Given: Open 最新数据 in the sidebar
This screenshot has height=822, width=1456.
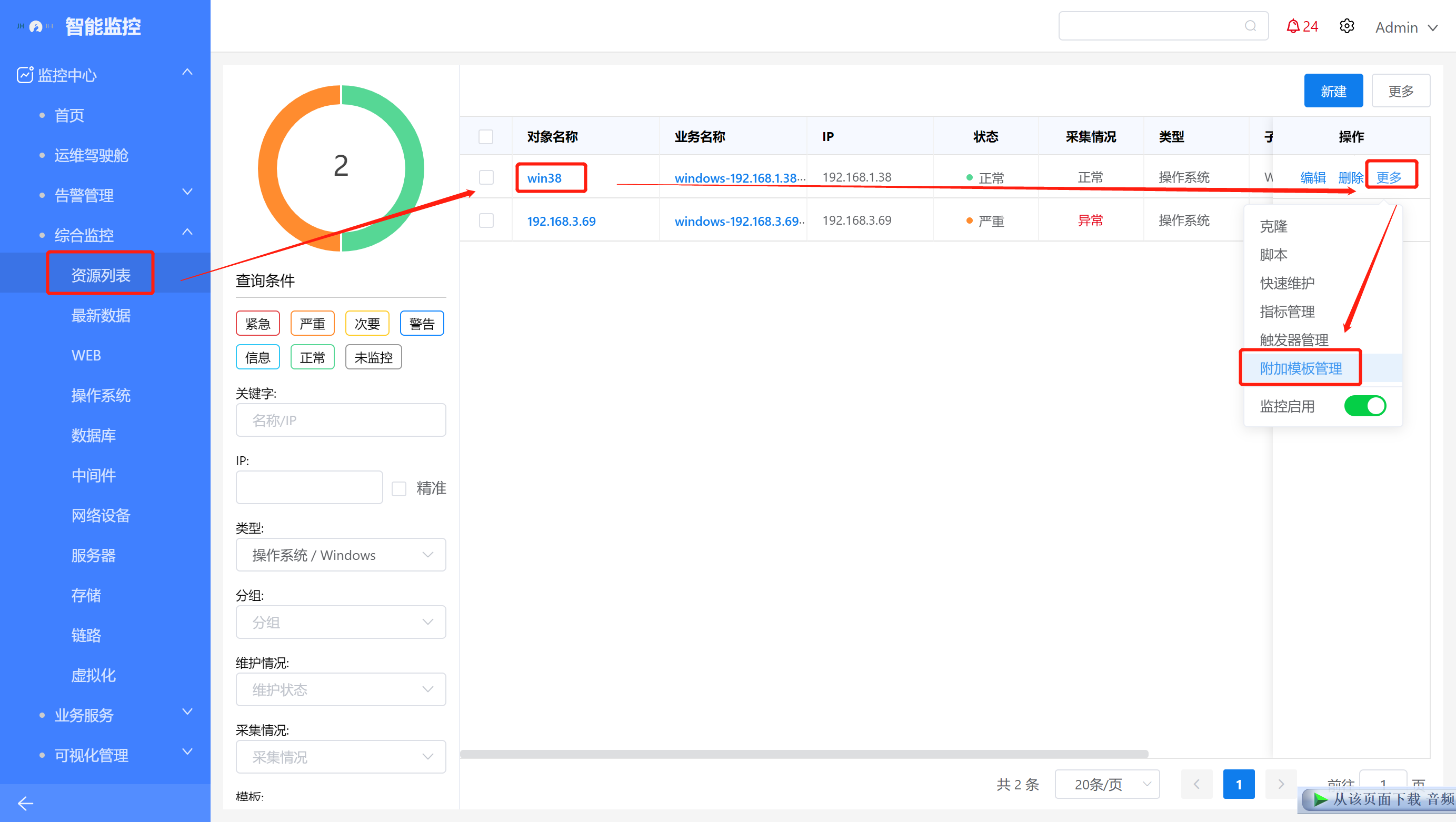Looking at the screenshot, I should pos(101,315).
